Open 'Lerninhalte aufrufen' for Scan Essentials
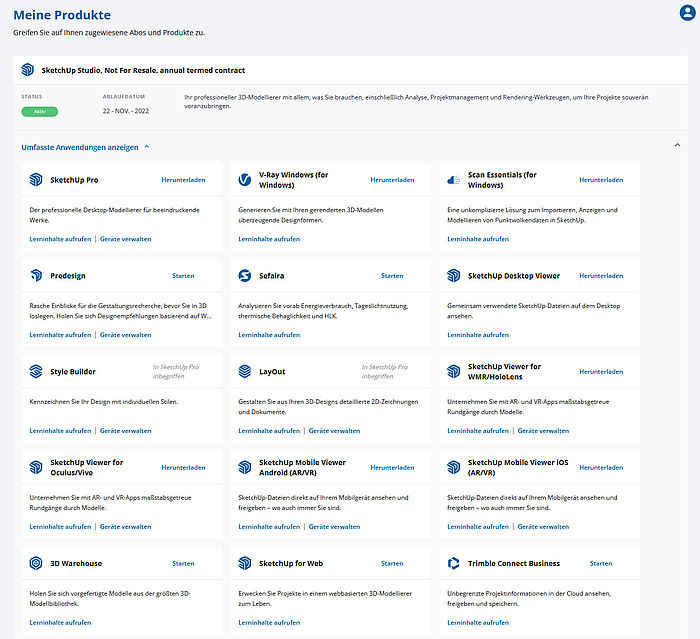This screenshot has width=700, height=639. 478,239
